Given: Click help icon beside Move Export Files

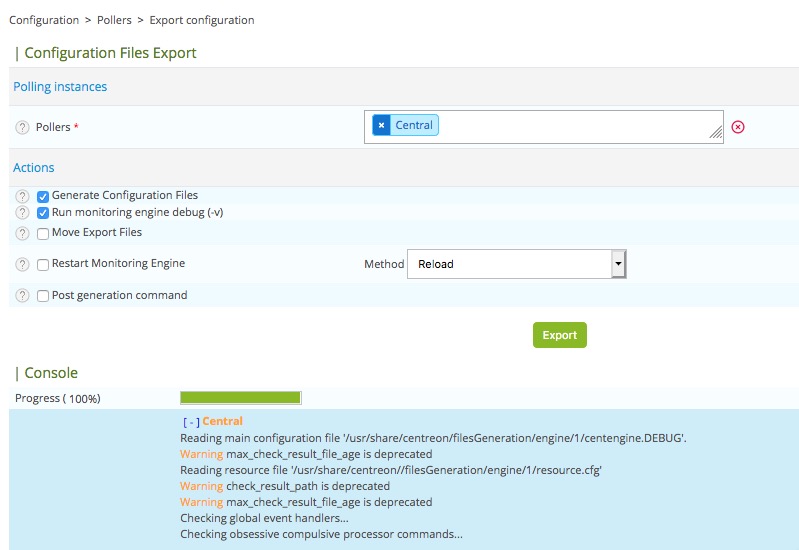Looking at the screenshot, I should pyautogui.click(x=22, y=233).
